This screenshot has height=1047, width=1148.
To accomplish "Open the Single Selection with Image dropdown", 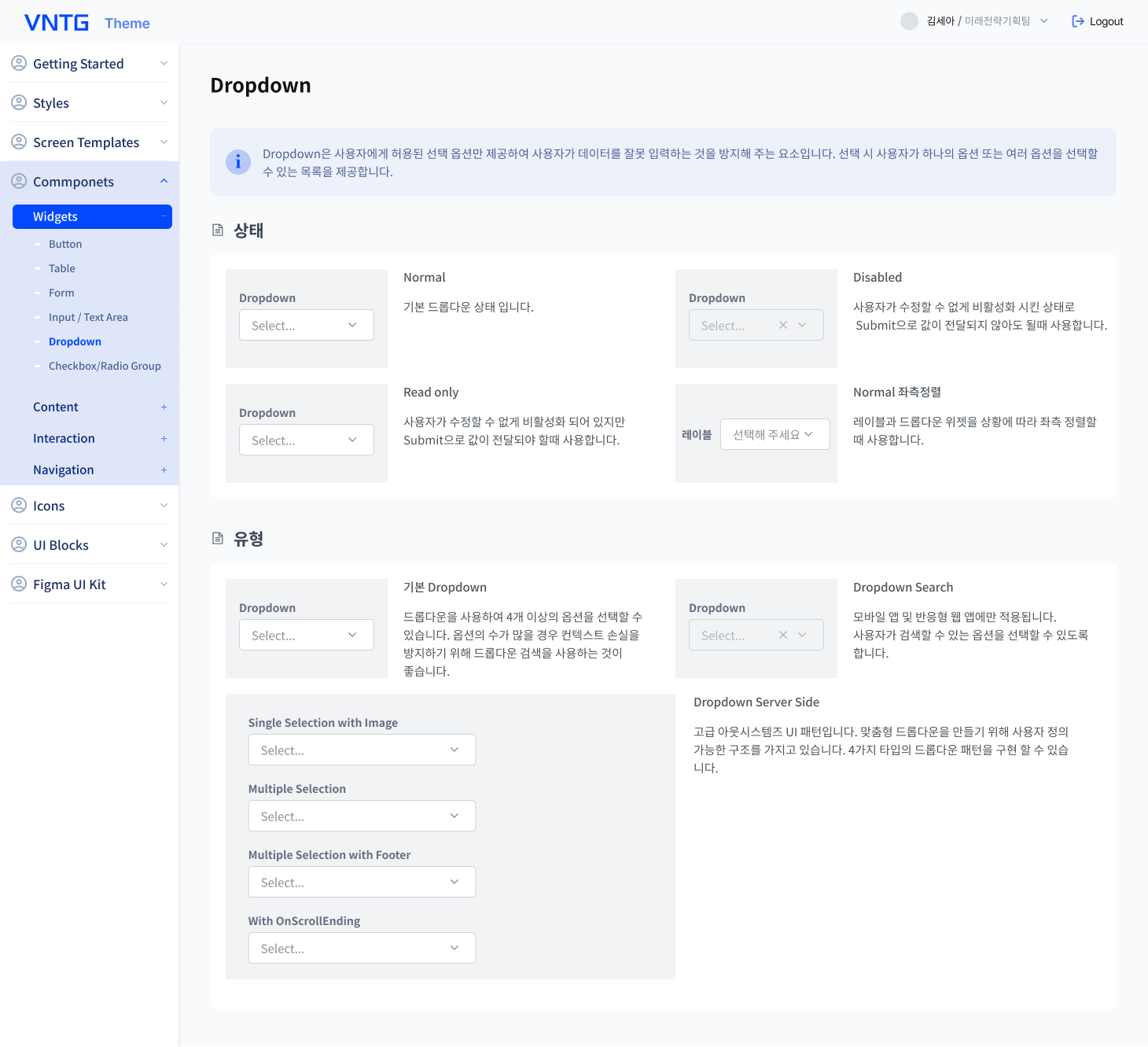I will tap(362, 750).
